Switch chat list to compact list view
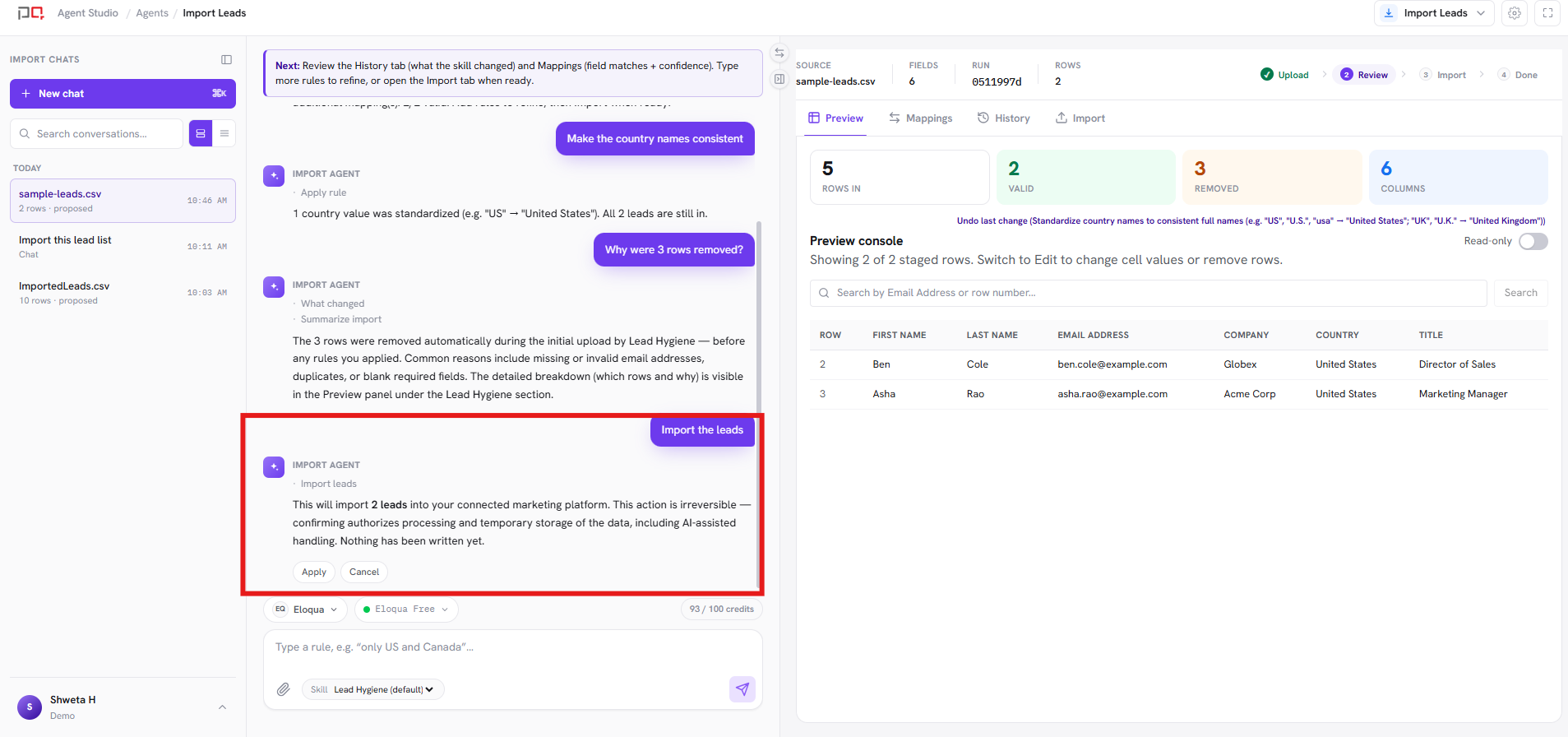Viewport: 1568px width, 737px height. tap(224, 133)
